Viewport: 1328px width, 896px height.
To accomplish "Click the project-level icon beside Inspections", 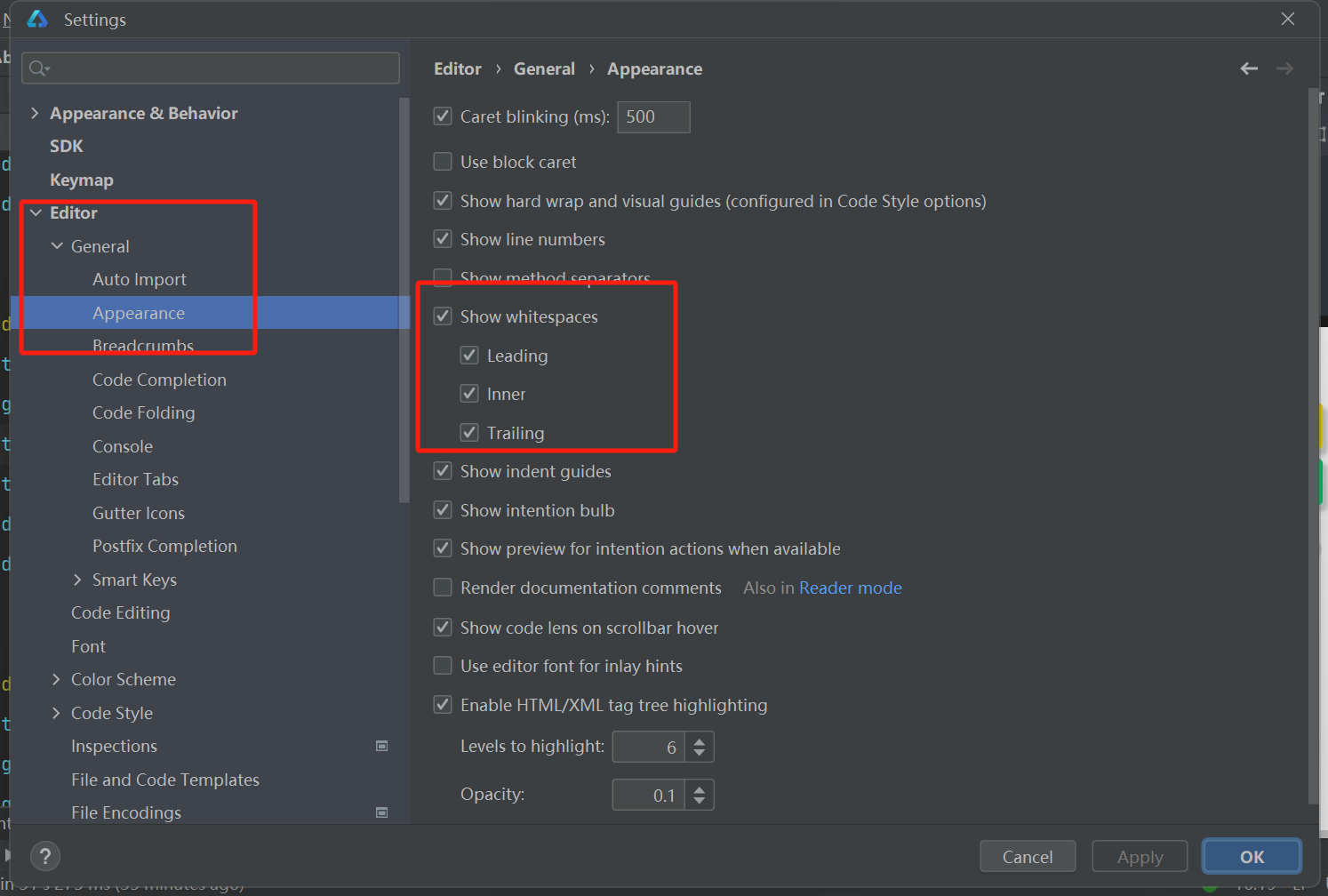I will [382, 746].
